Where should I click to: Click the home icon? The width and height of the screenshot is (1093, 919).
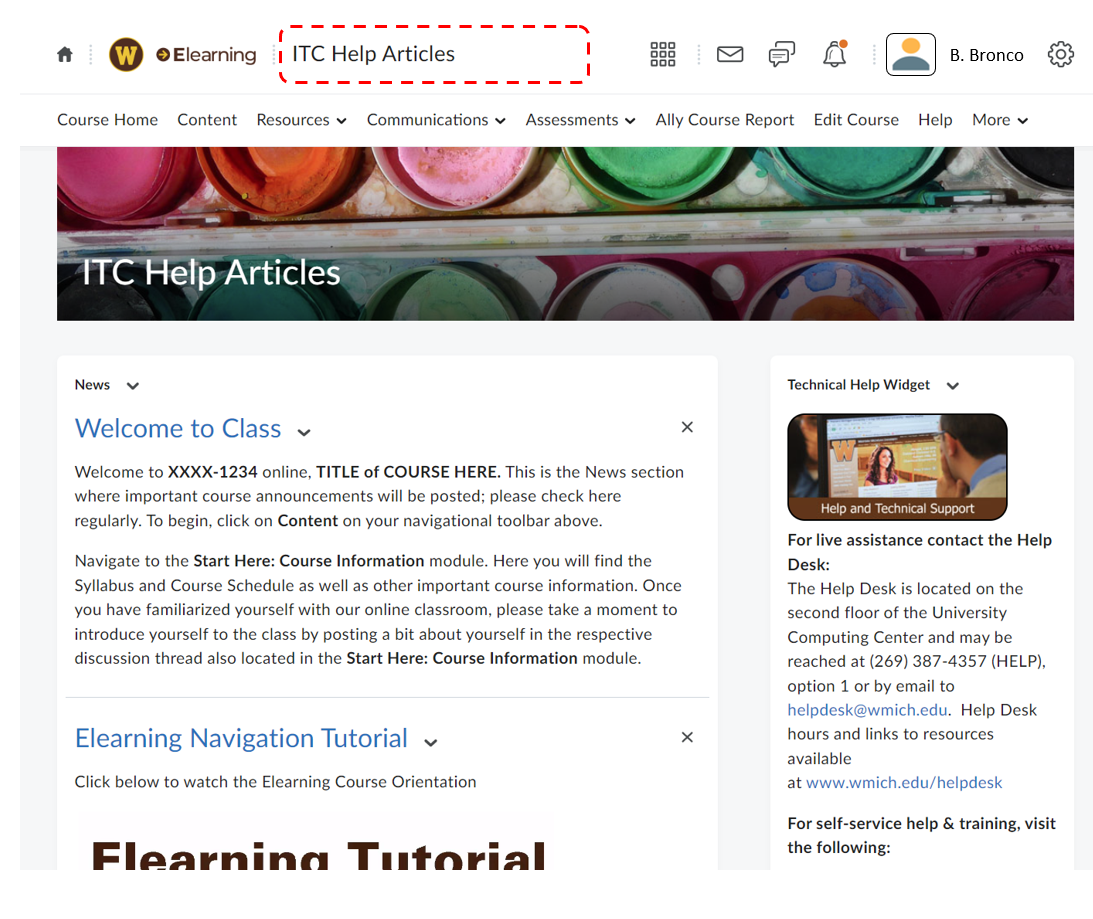click(x=64, y=54)
